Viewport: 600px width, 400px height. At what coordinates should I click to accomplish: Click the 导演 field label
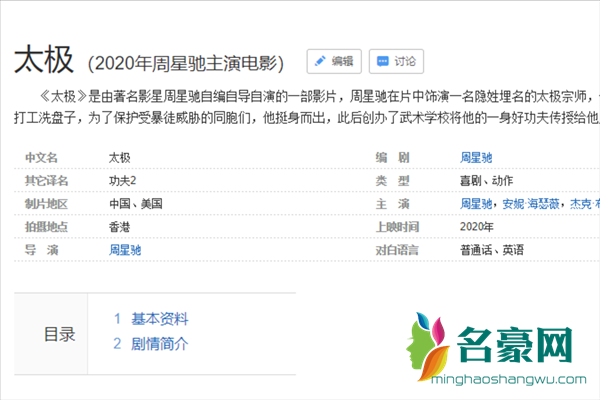click(x=41, y=250)
